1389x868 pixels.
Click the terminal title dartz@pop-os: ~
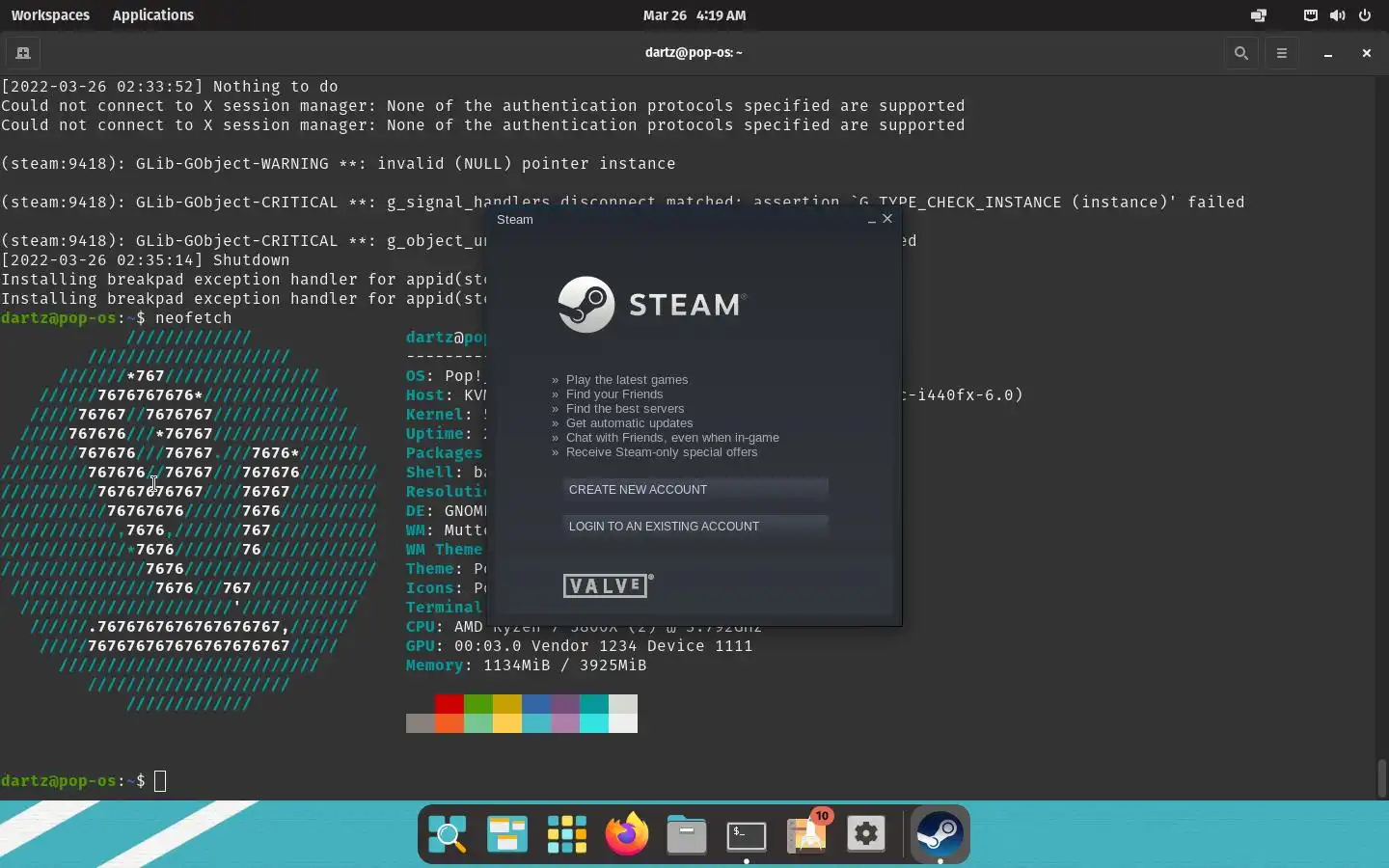pyautogui.click(x=694, y=53)
